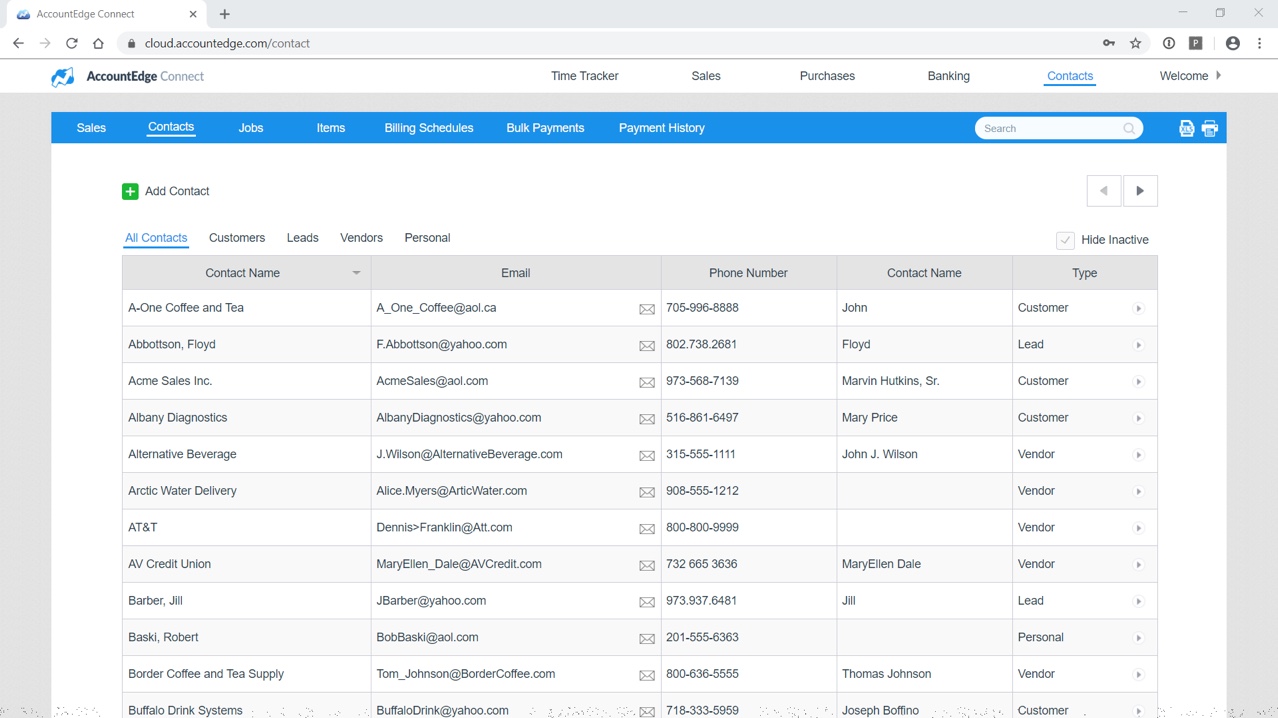Image resolution: width=1278 pixels, height=718 pixels.
Task: Open Purchases in the top menu
Action: tap(827, 76)
